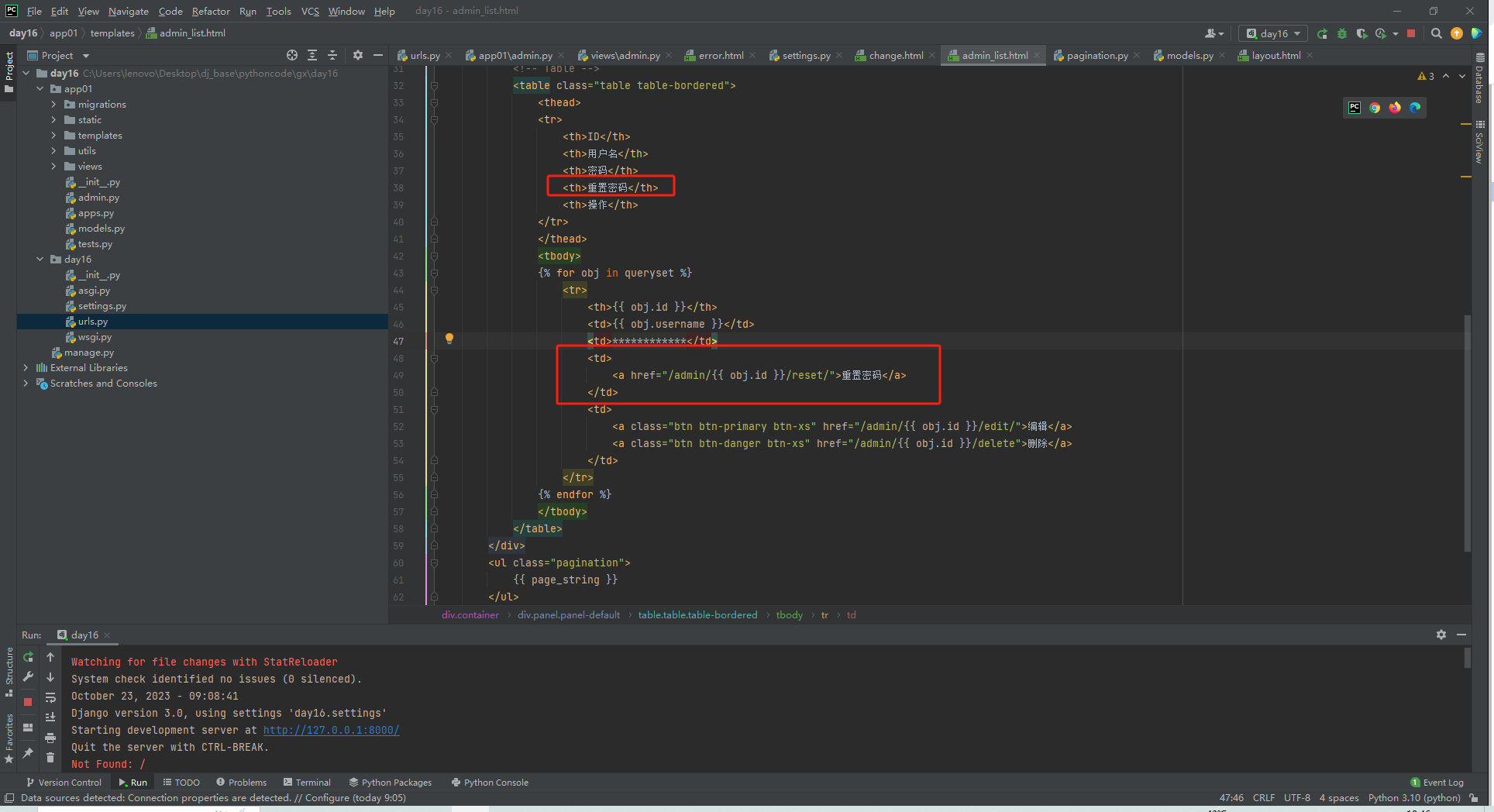
Task: Click red Stop square in Run panel
Action: click(x=29, y=702)
